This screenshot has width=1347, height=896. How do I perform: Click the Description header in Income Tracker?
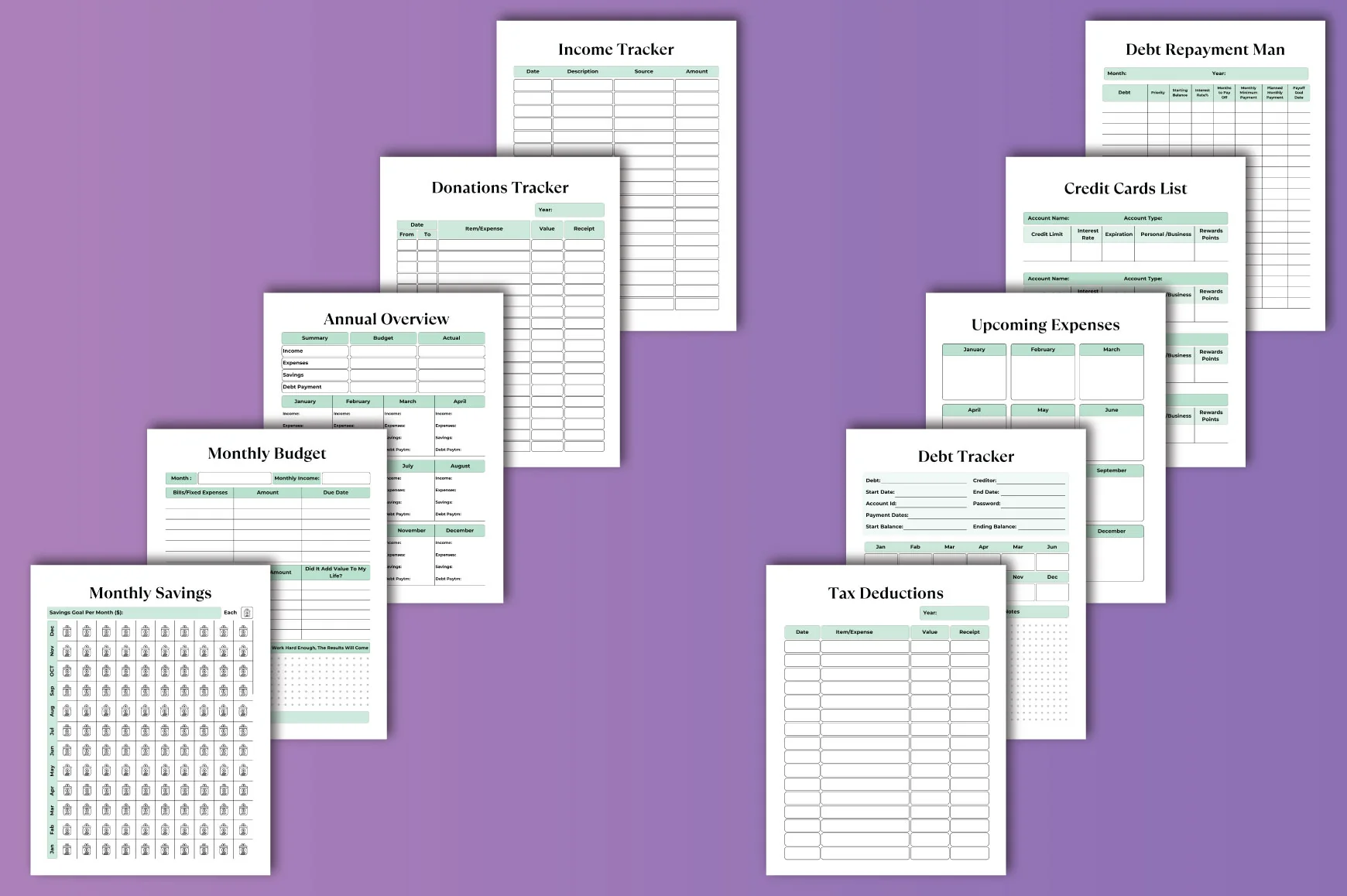[582, 71]
